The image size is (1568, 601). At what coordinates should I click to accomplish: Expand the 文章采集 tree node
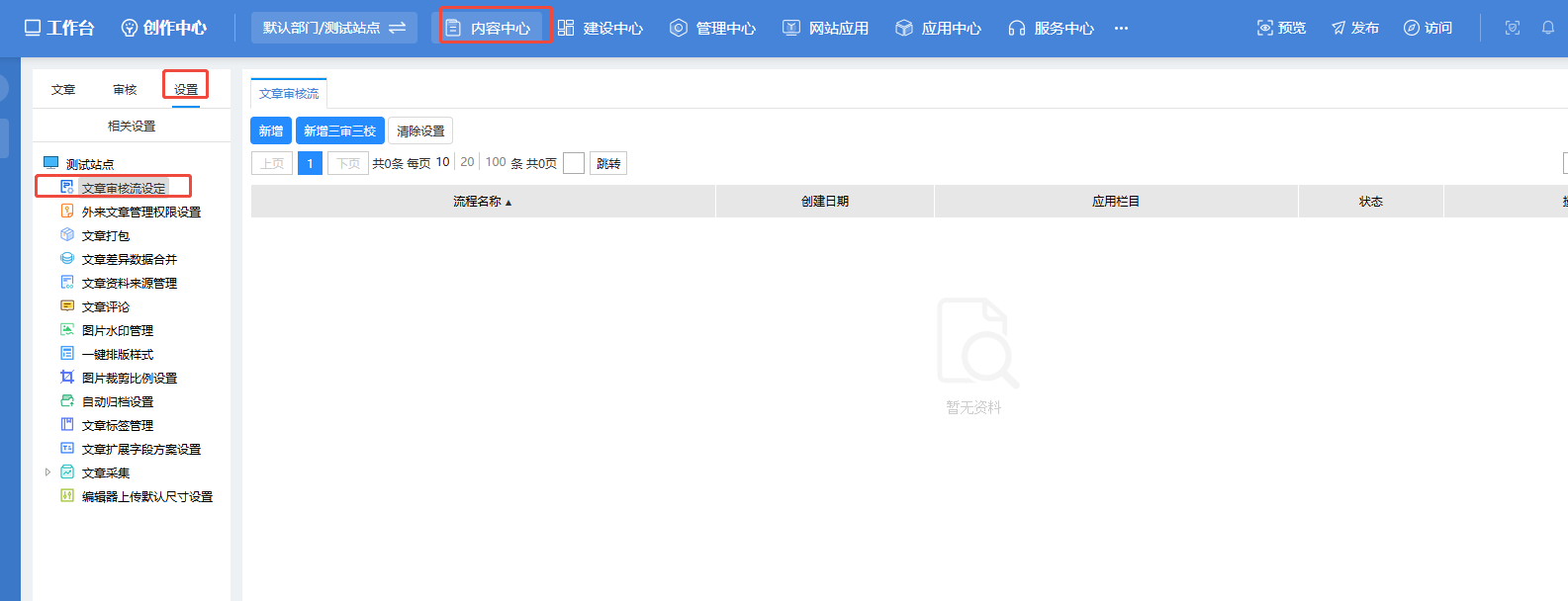[x=47, y=472]
